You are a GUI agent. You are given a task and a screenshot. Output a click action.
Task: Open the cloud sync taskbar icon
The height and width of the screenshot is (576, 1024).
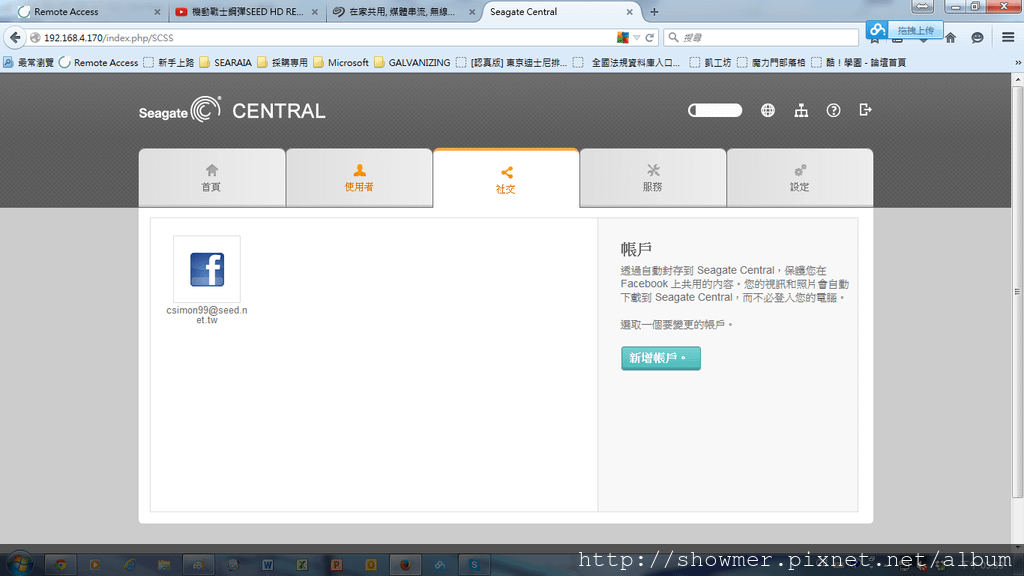pyautogui.click(x=440, y=565)
